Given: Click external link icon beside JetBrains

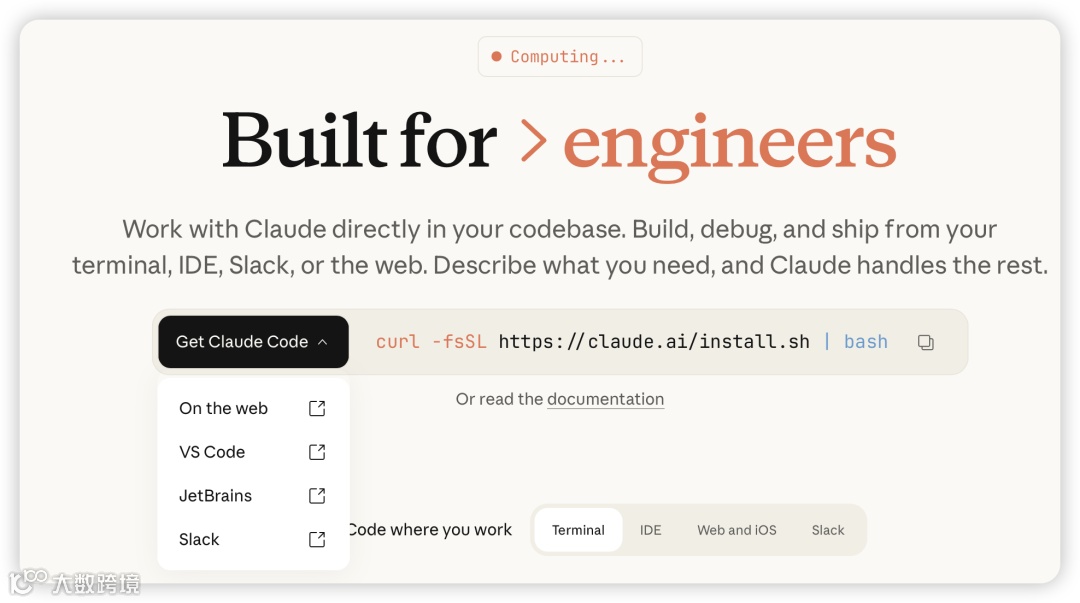Looking at the screenshot, I should coord(317,496).
